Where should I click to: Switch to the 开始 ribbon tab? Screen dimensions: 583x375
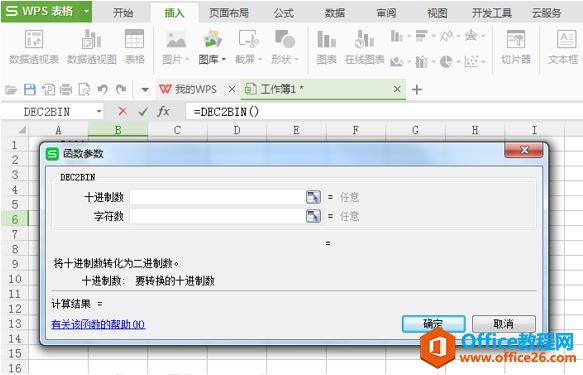pos(123,13)
